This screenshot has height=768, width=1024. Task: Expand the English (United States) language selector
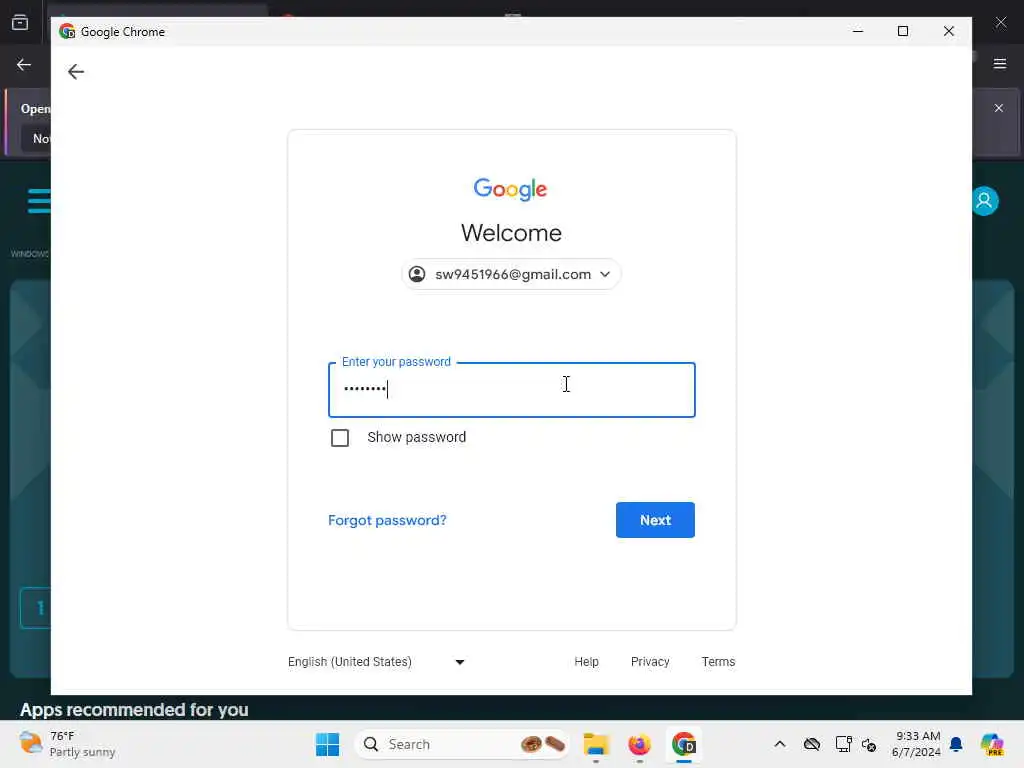click(x=376, y=662)
